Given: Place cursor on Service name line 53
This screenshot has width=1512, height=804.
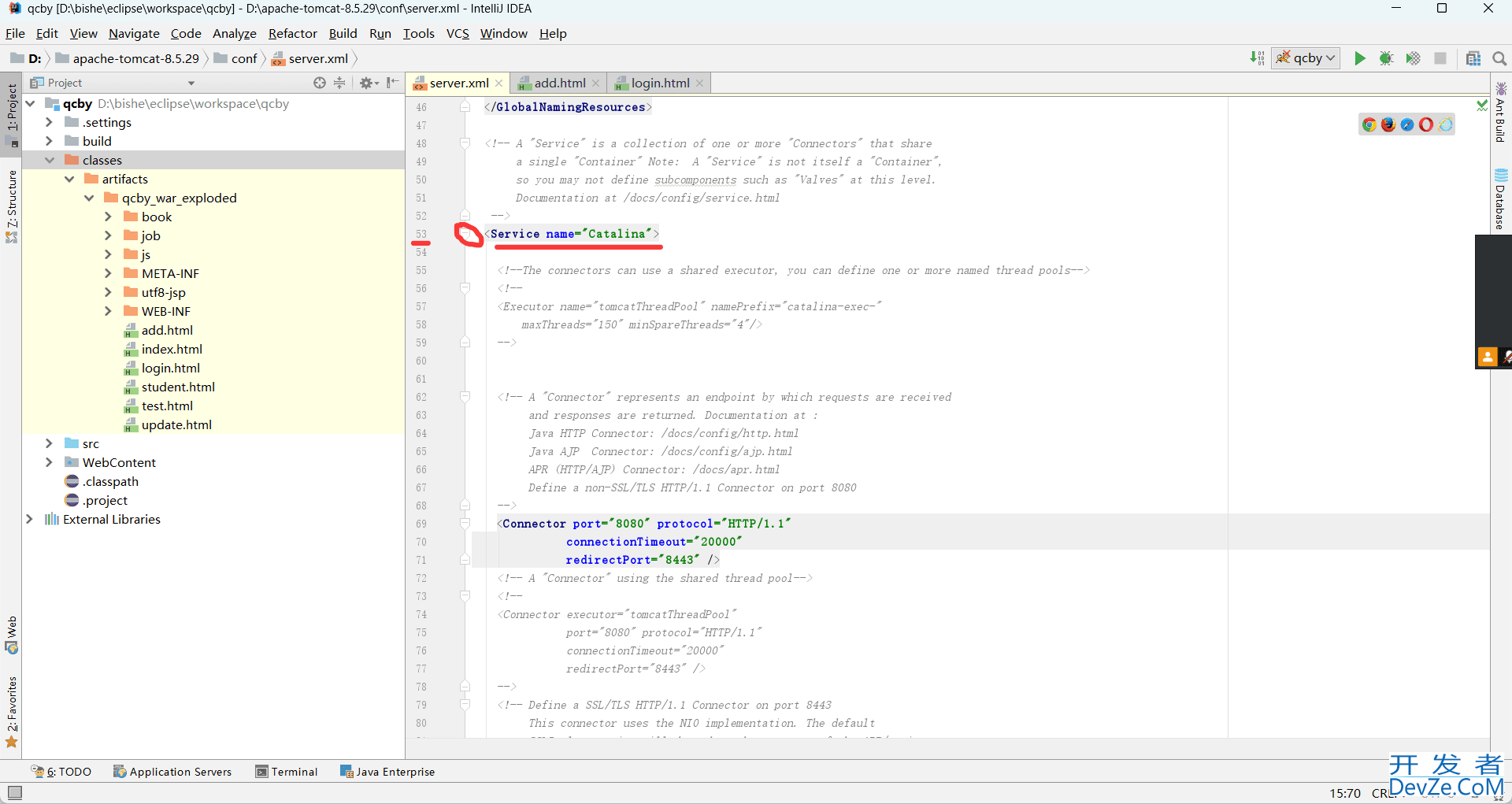Looking at the screenshot, I should point(573,234).
